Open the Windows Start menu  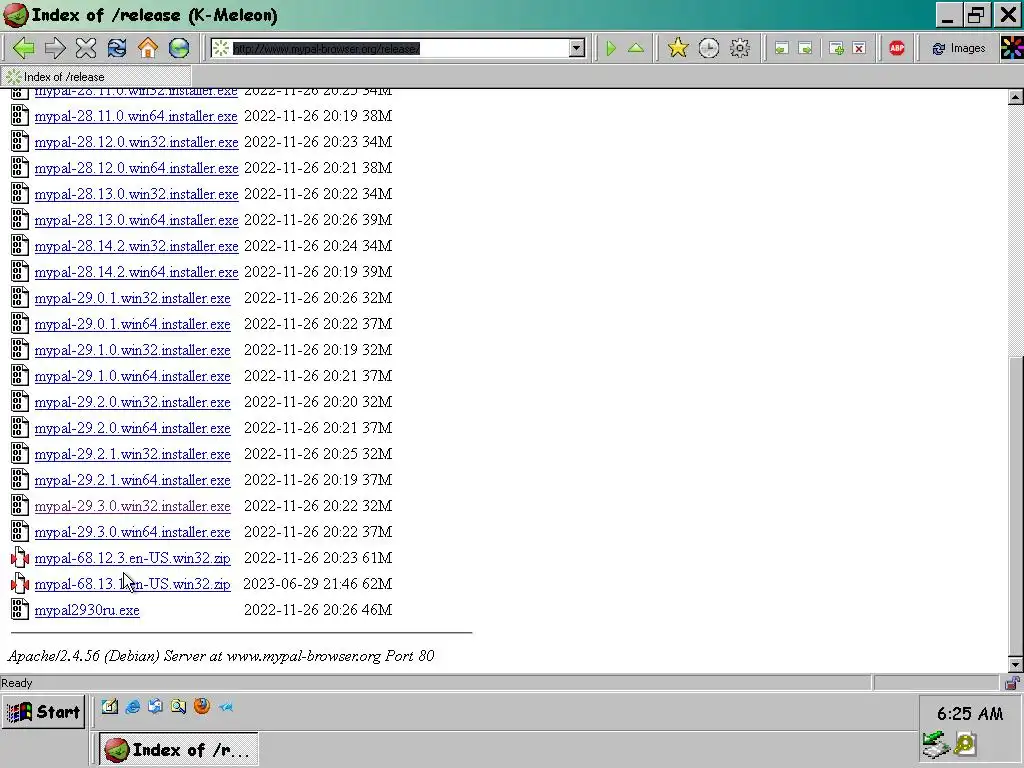point(44,712)
